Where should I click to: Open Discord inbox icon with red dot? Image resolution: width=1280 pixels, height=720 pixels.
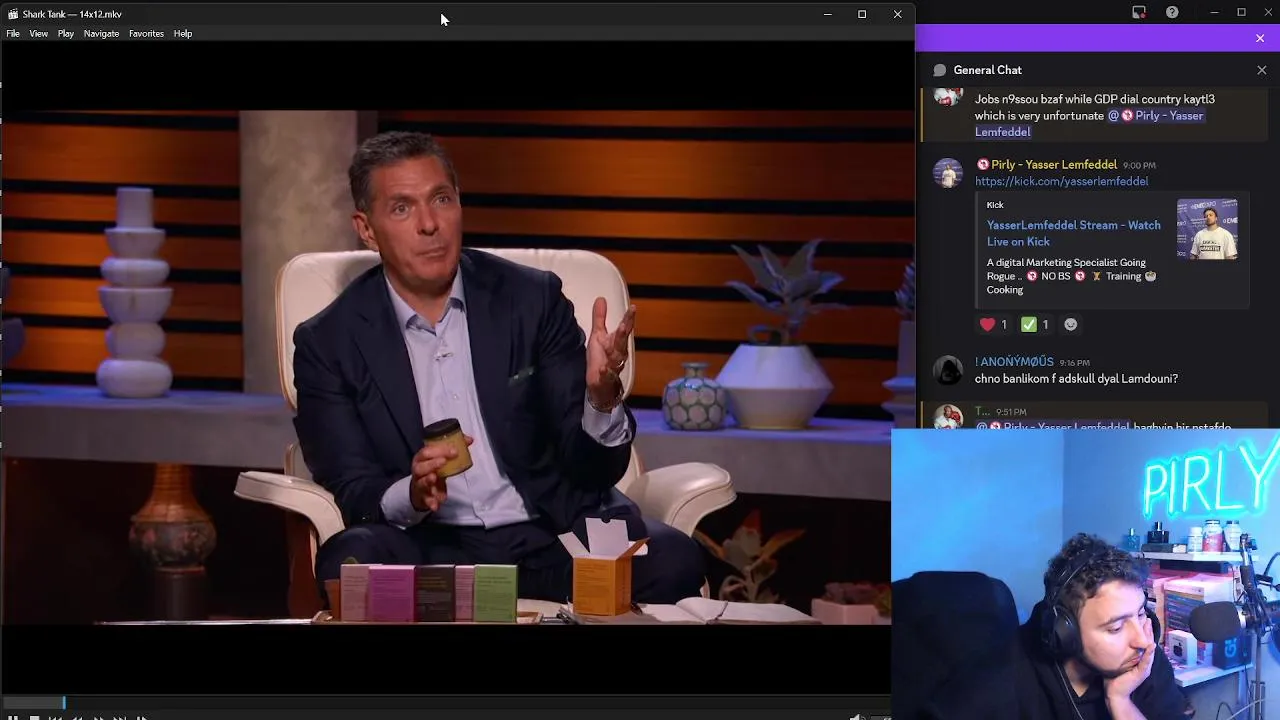click(x=1139, y=12)
